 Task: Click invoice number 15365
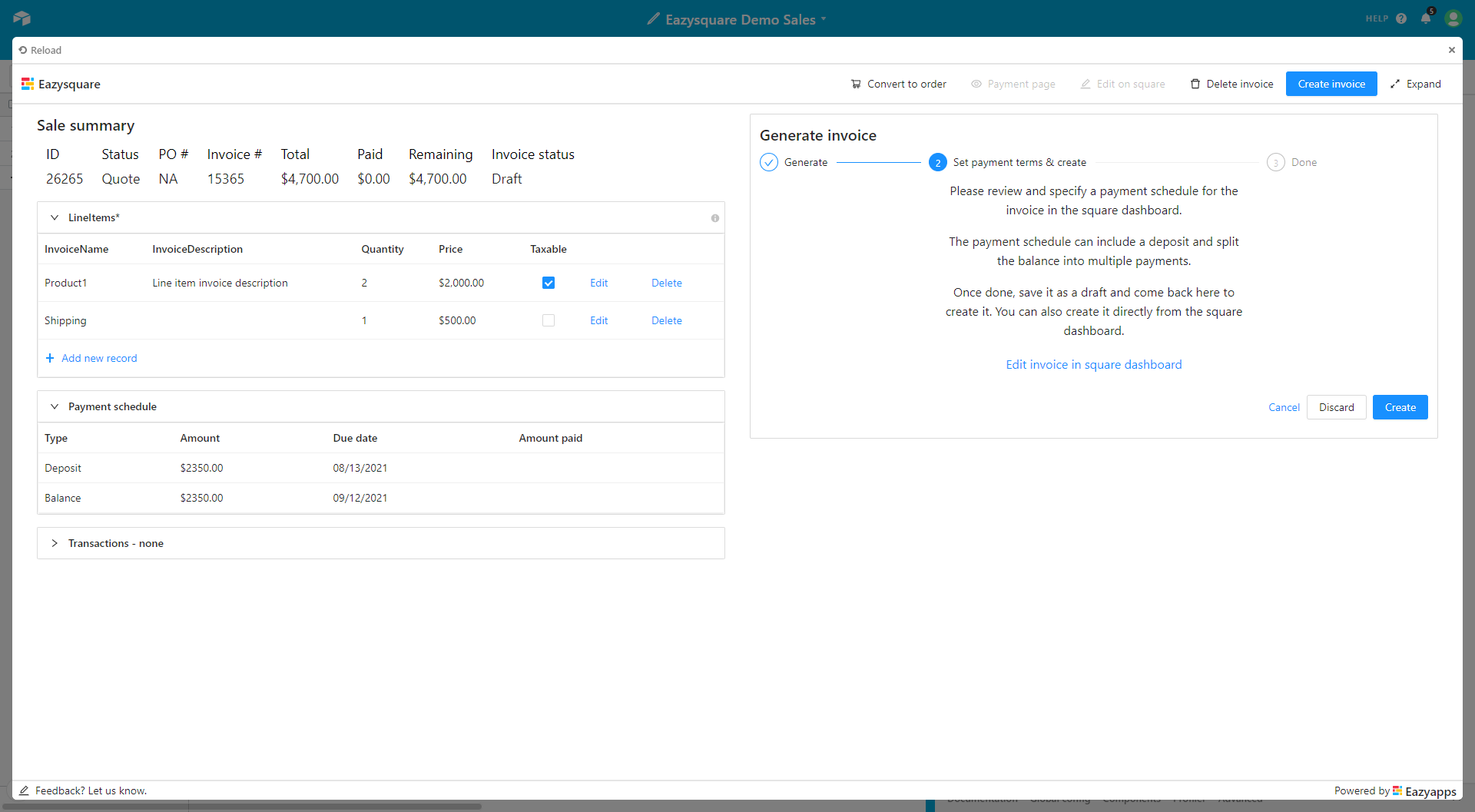coord(226,179)
